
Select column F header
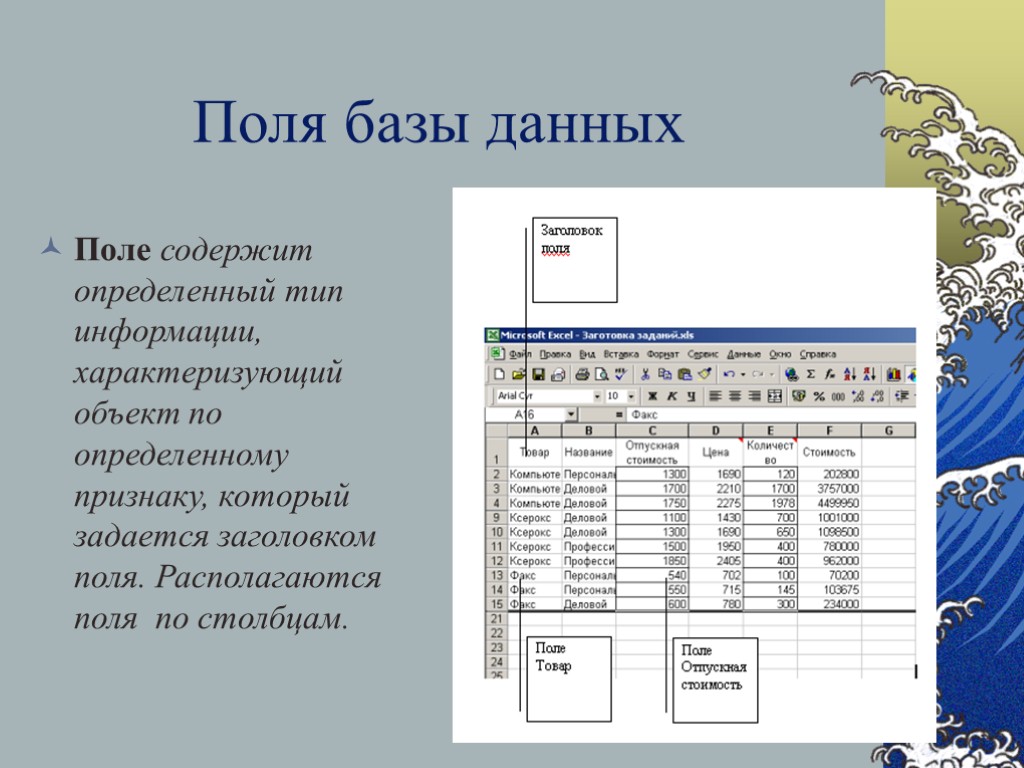[x=829, y=431]
